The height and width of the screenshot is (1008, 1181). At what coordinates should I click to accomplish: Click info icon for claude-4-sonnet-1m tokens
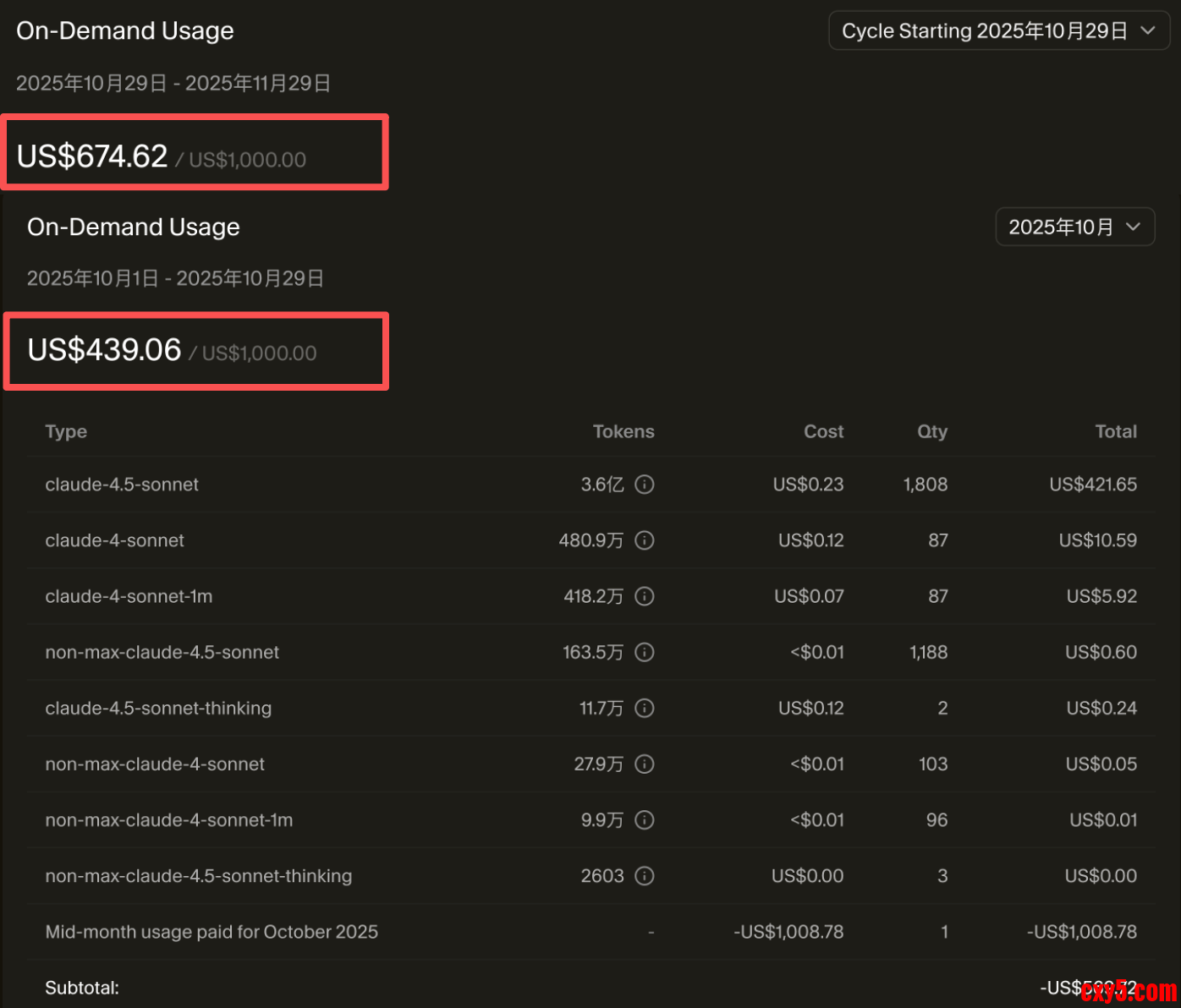tap(645, 596)
